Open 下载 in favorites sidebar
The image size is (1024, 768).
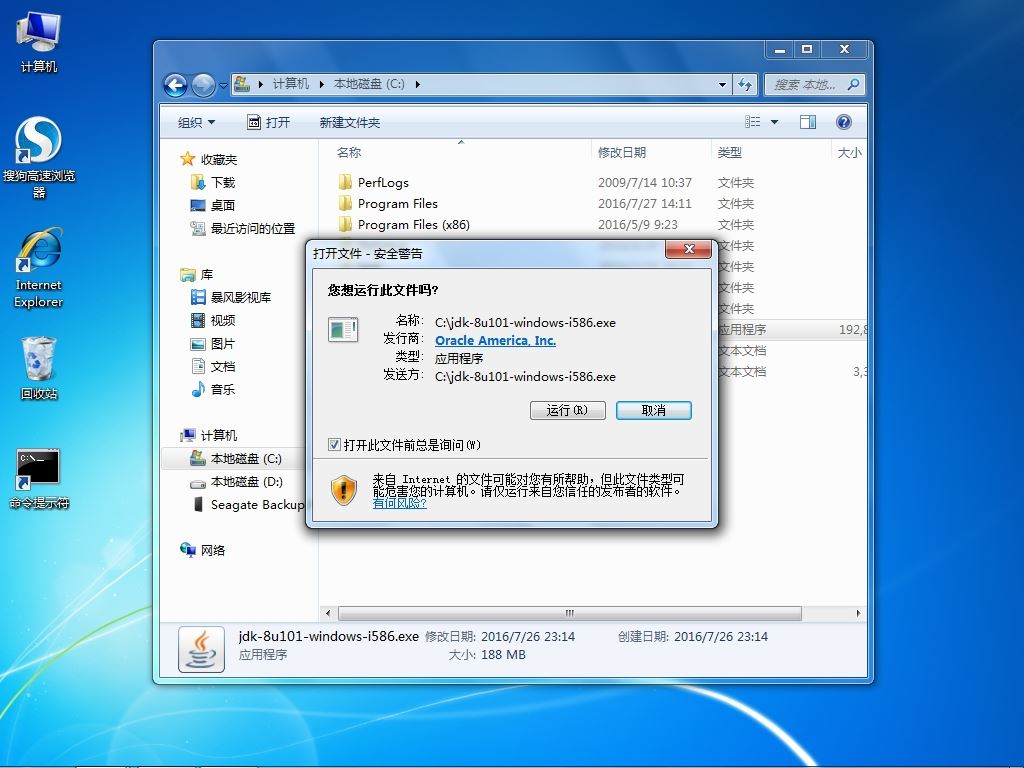(x=223, y=182)
